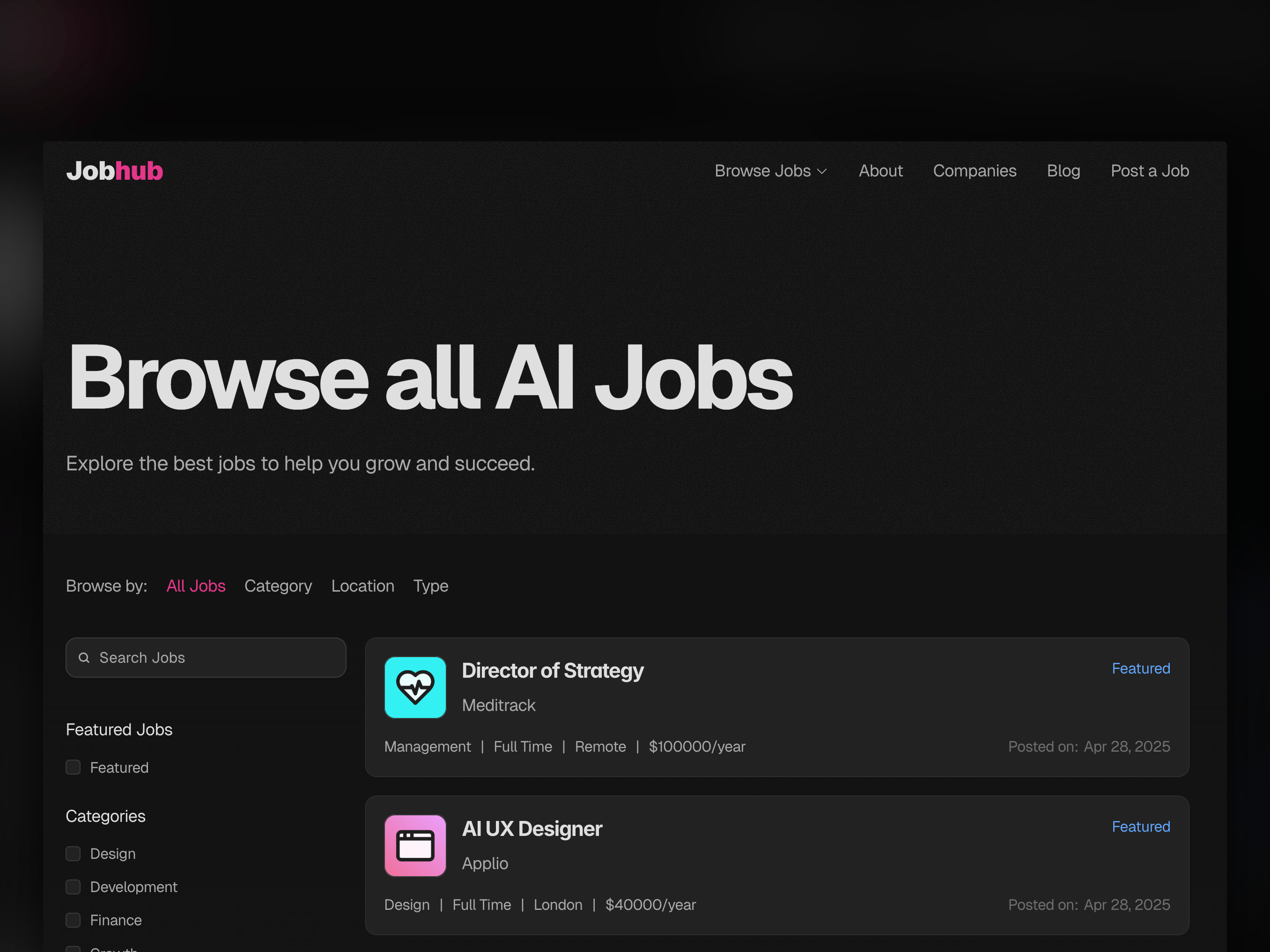Screen dimensions: 1270x952
Task: Click the $100000/year salary text
Action: [697, 747]
